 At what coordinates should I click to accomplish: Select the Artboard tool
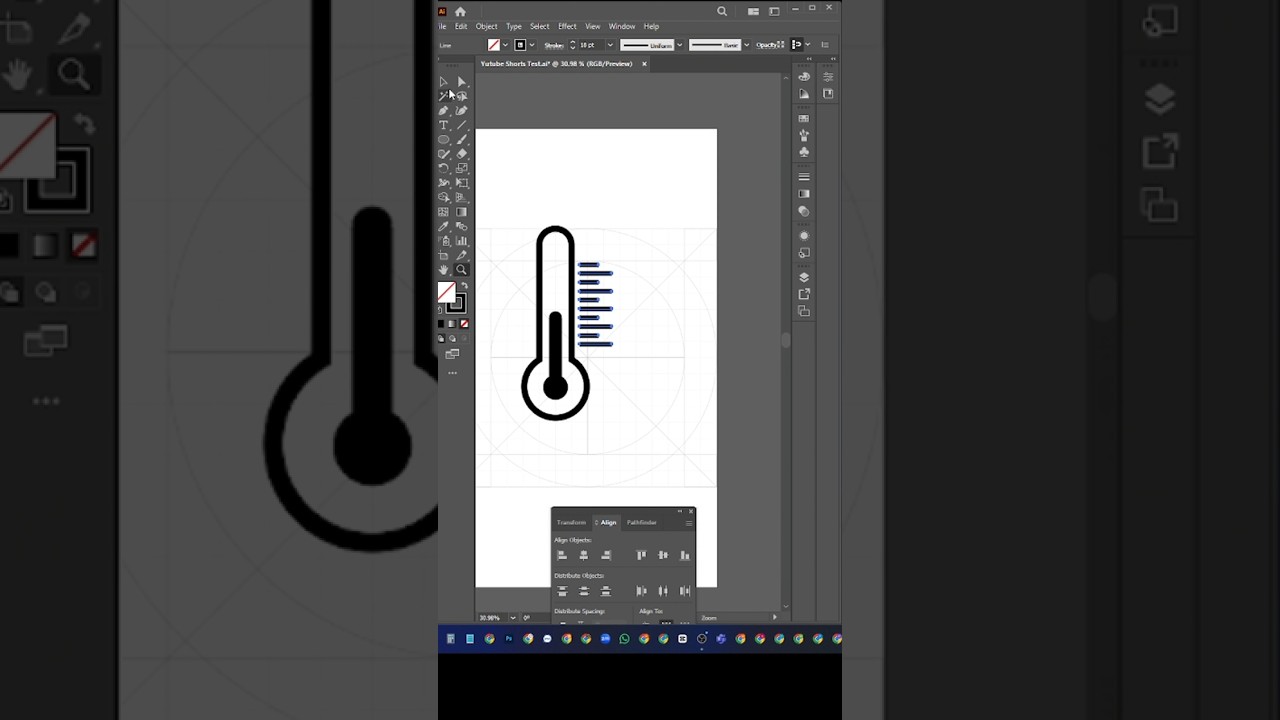pos(444,255)
